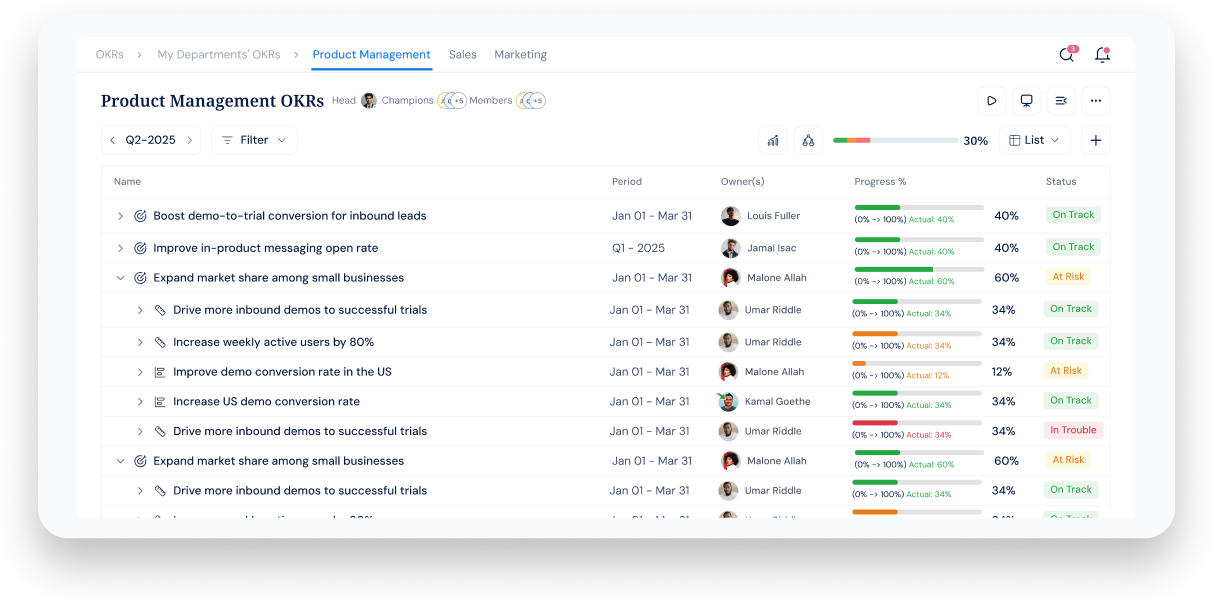Expand Increase weekly active users by 80%
This screenshot has height=602, width=1213.
[x=140, y=342]
